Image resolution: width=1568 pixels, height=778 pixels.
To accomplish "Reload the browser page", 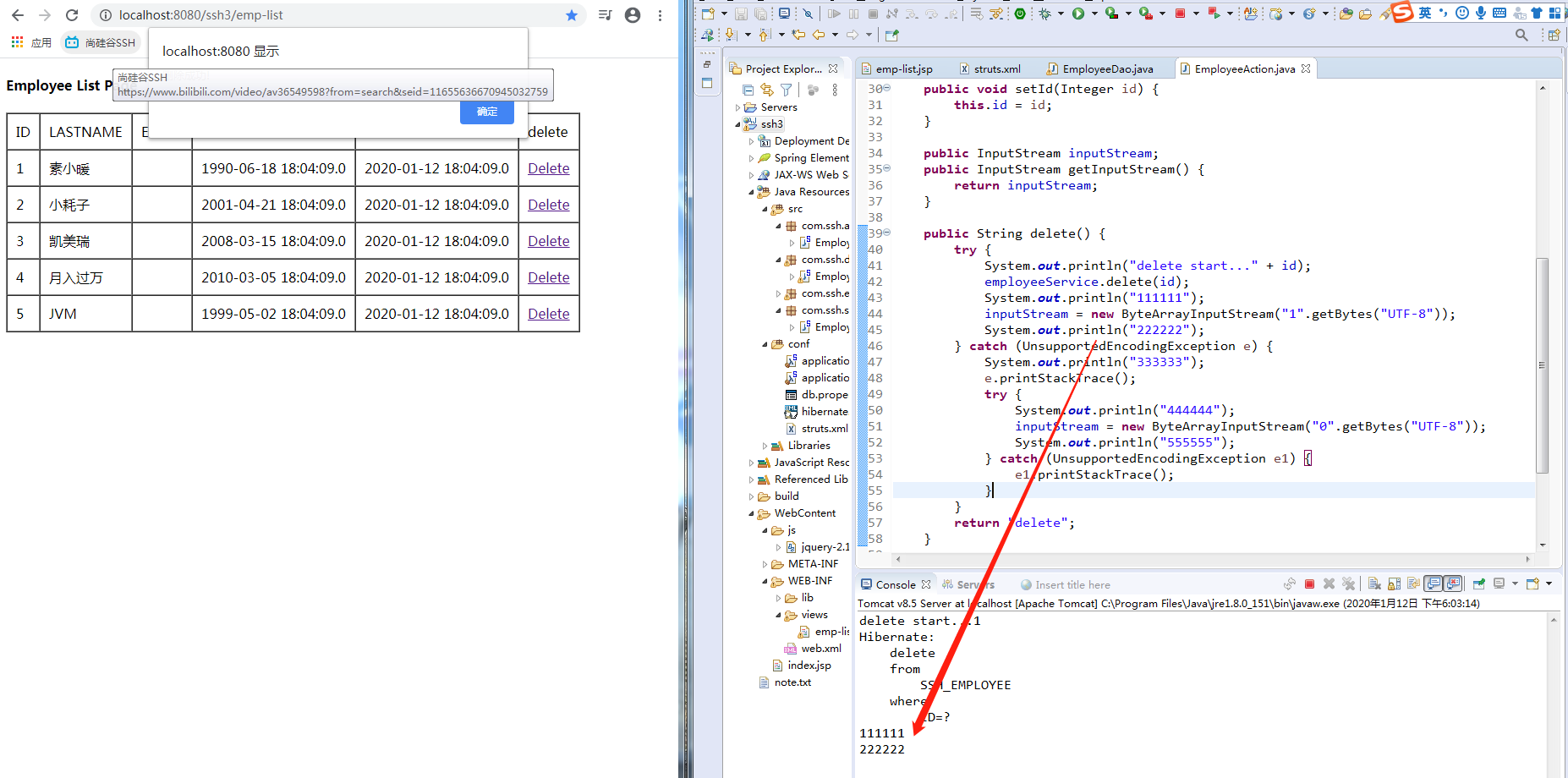I will point(72,15).
